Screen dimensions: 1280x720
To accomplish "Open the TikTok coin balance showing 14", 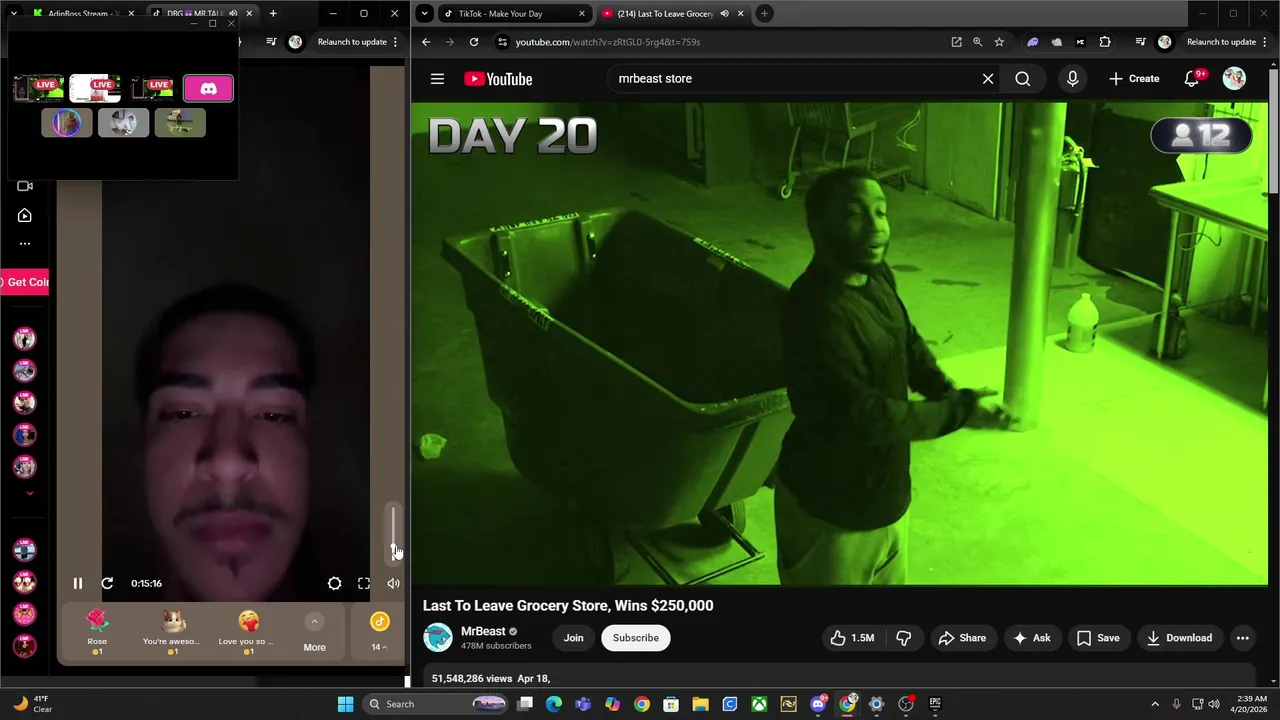I will click(x=379, y=632).
